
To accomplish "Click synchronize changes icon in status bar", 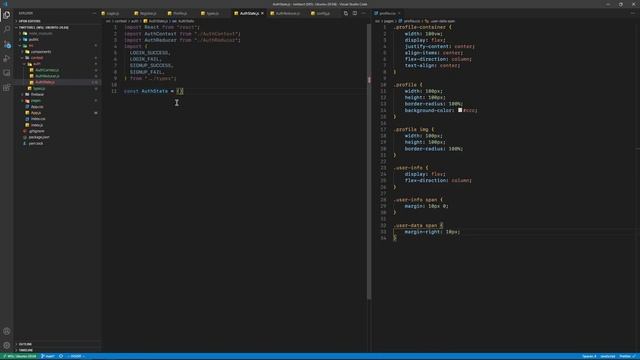I will click(x=61, y=356).
